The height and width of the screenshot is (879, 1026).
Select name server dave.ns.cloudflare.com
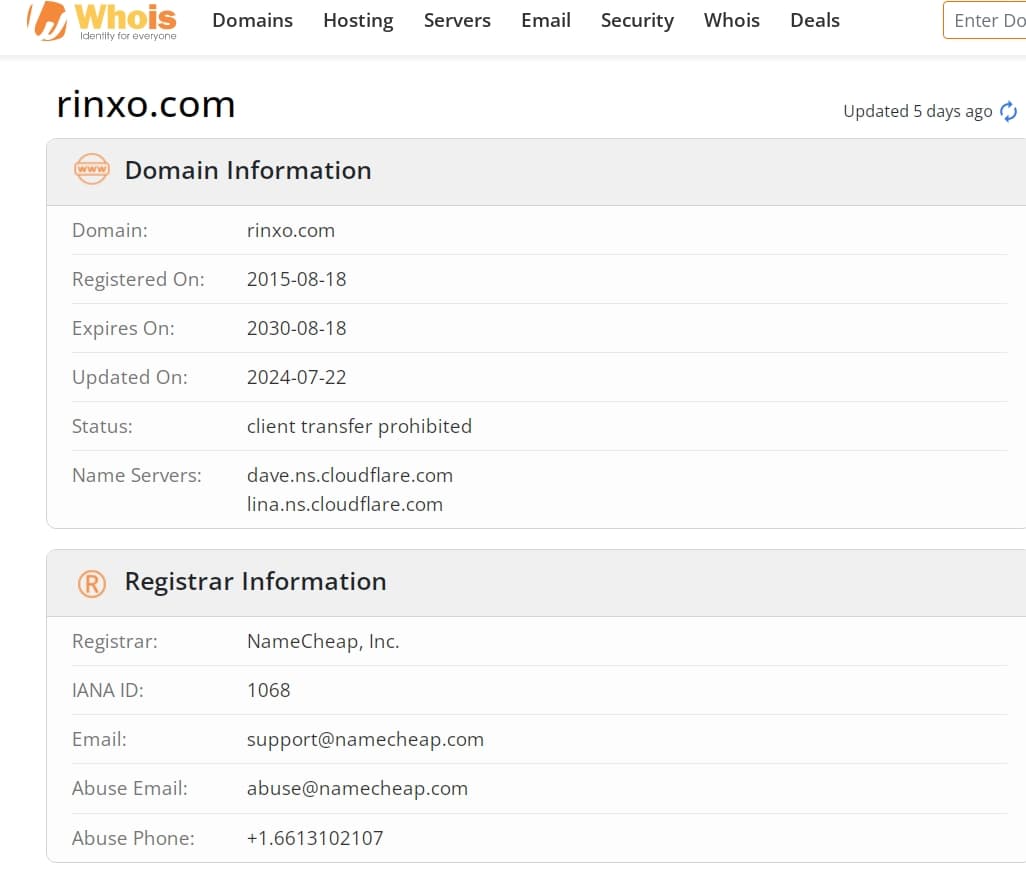(349, 475)
